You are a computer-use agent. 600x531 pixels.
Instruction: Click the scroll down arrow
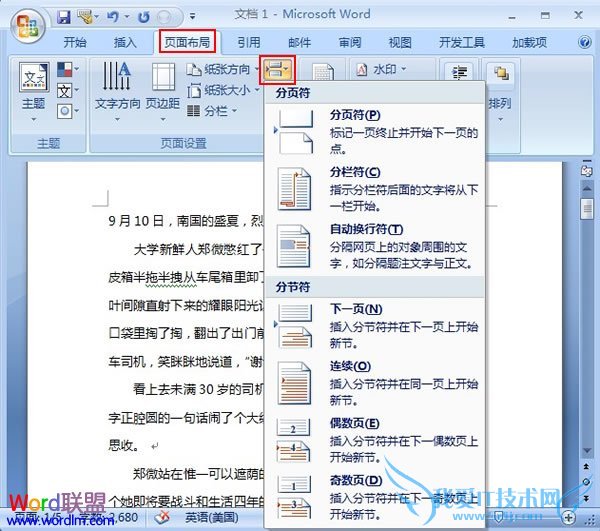[587, 451]
